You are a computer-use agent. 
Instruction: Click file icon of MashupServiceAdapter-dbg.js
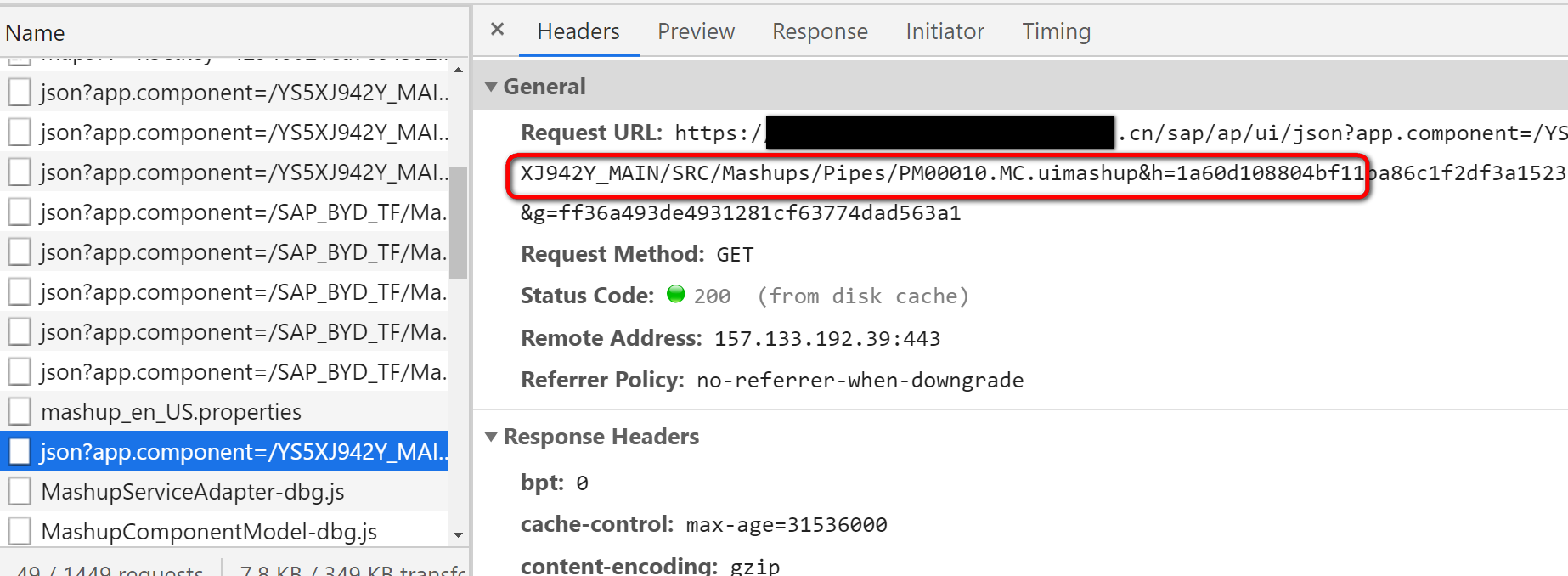(x=20, y=492)
